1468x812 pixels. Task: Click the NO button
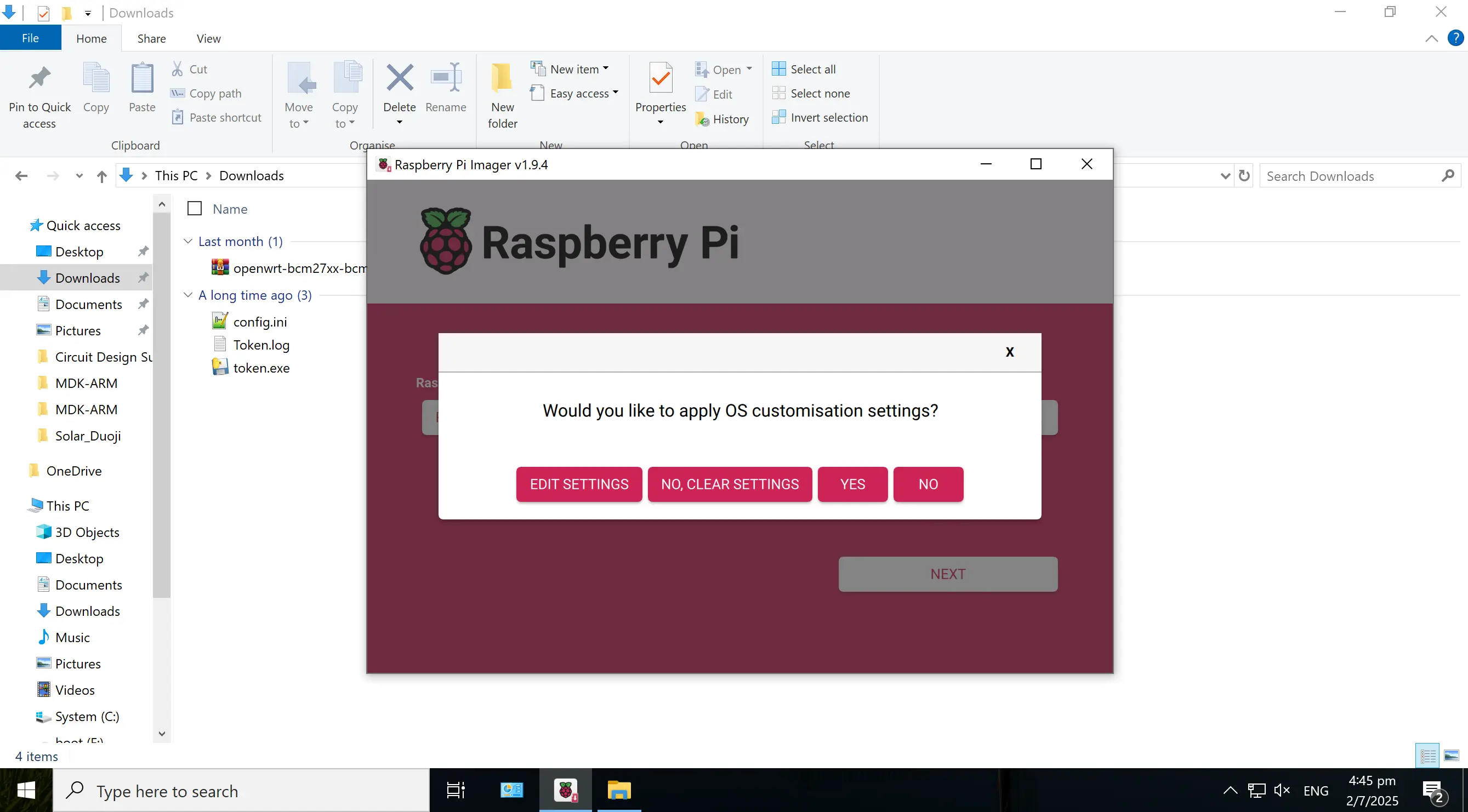(929, 484)
